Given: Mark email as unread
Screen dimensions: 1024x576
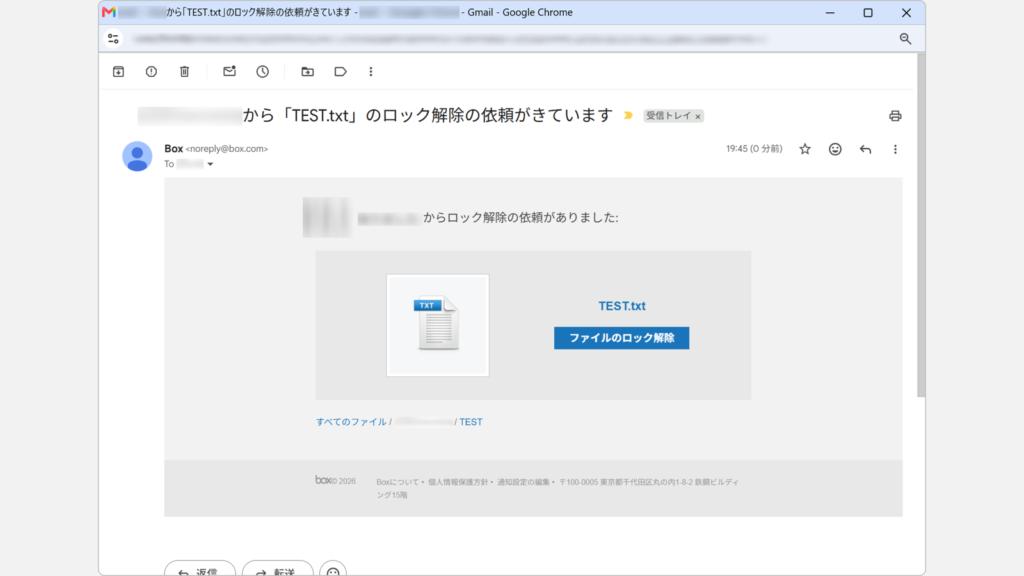Looking at the screenshot, I should 229,72.
